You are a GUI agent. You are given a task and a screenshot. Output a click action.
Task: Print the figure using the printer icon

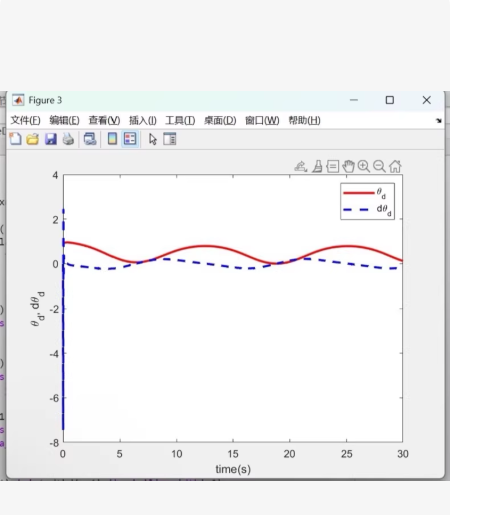(68, 139)
